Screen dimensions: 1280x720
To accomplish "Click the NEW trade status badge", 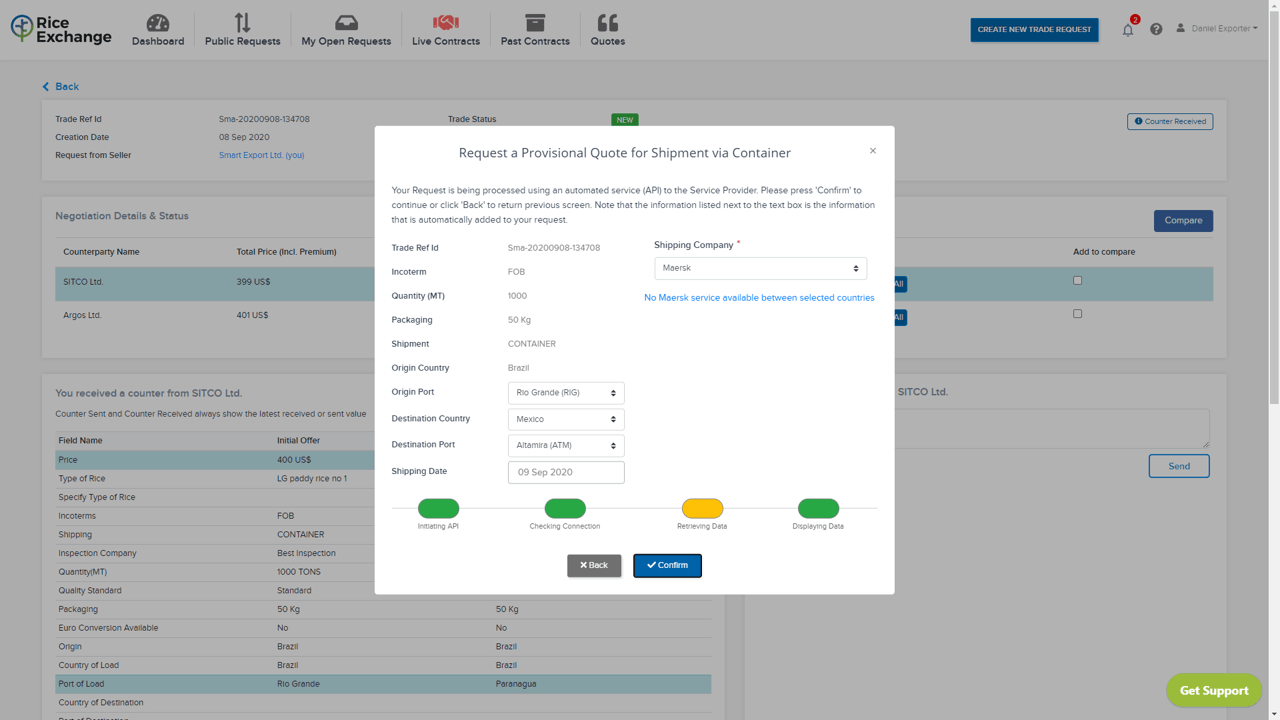I will [625, 119].
